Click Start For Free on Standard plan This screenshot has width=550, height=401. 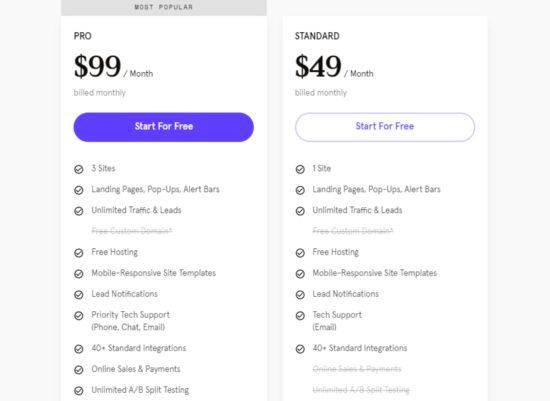point(385,127)
